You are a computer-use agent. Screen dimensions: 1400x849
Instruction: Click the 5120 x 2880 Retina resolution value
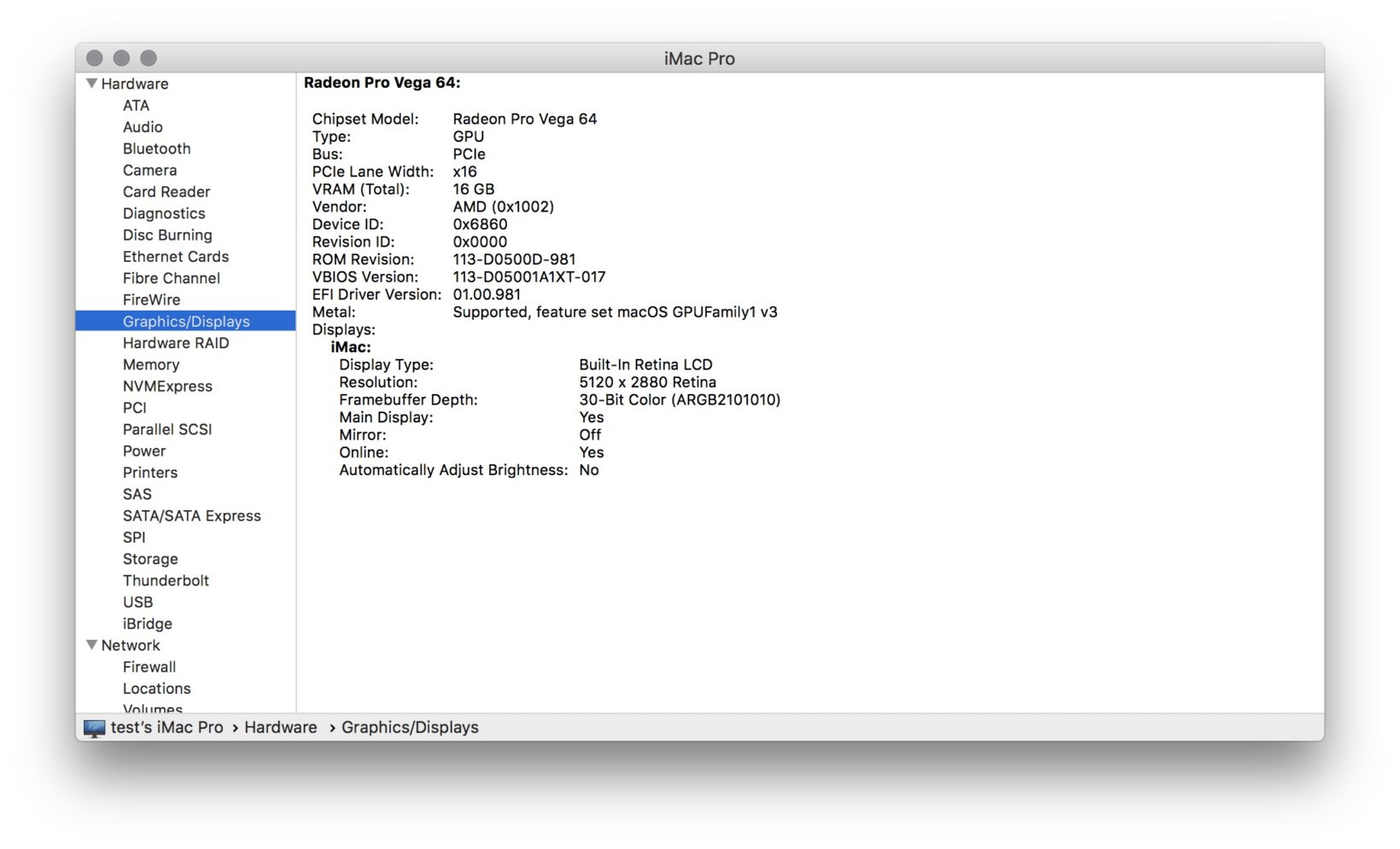(x=647, y=382)
